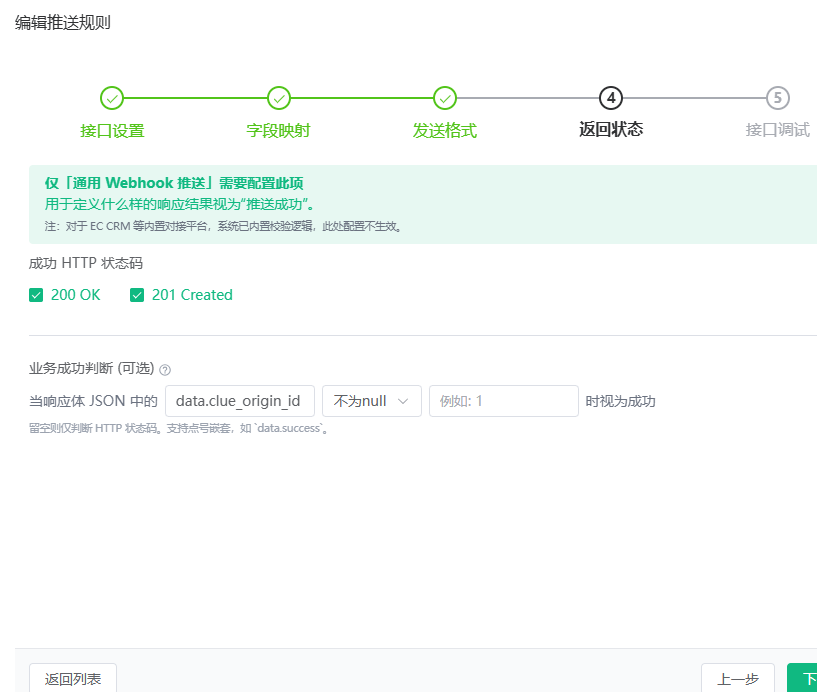
Task: Click the 时视为成功 text
Action: tap(620, 401)
